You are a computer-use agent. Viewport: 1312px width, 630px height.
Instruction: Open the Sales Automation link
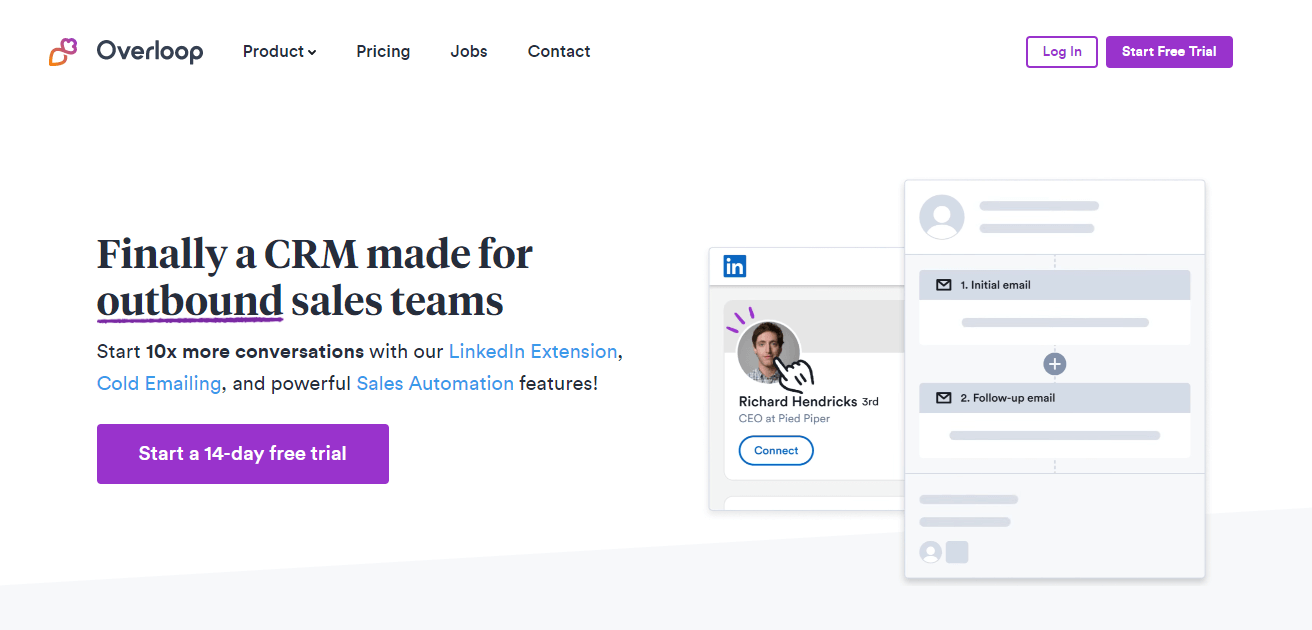click(435, 383)
